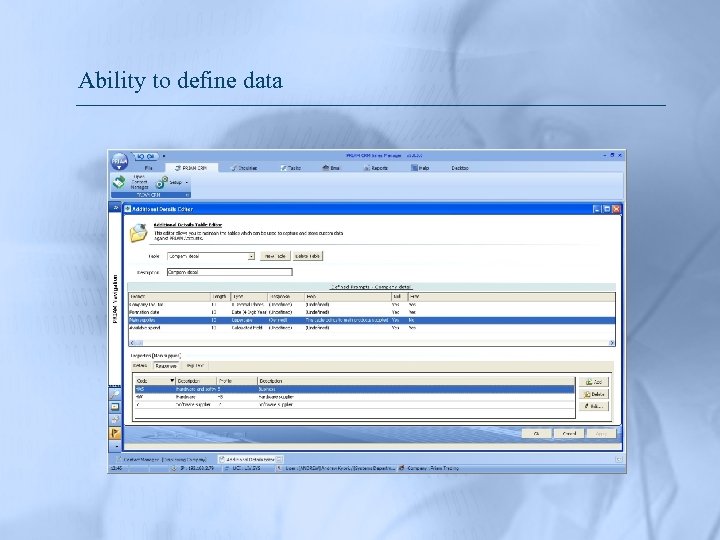Click the Delete Table button
720x540 pixels.
(308, 256)
